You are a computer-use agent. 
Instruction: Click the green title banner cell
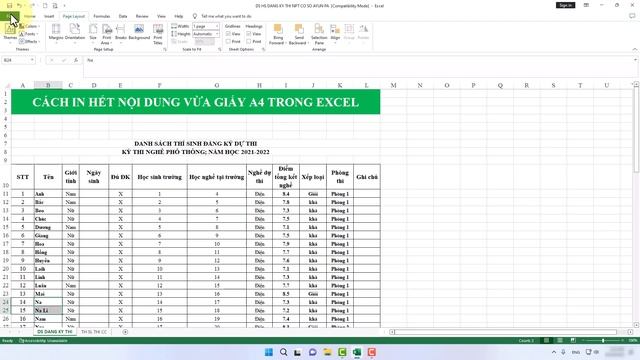point(196,102)
